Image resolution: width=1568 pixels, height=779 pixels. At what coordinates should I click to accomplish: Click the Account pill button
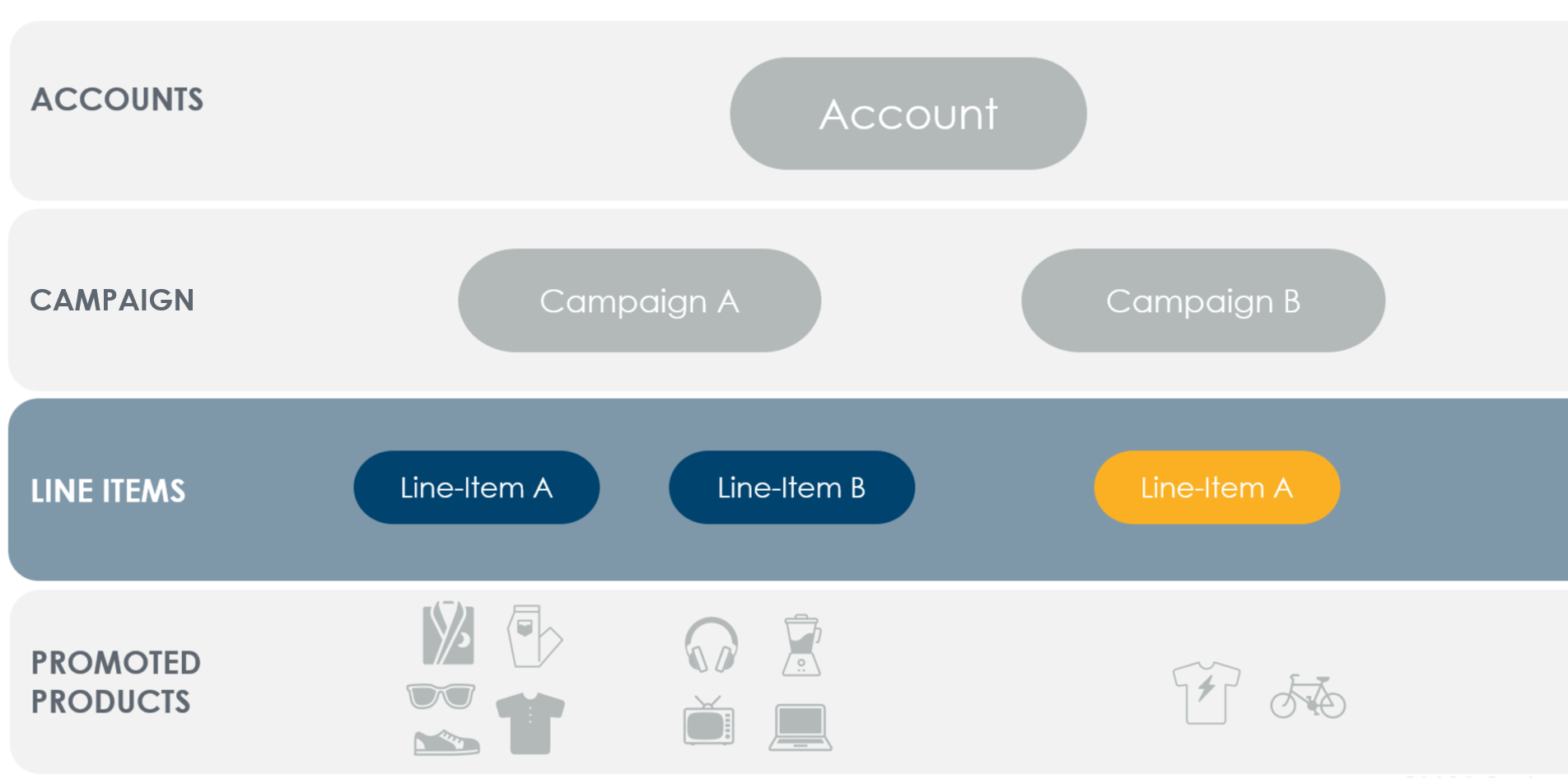click(908, 114)
